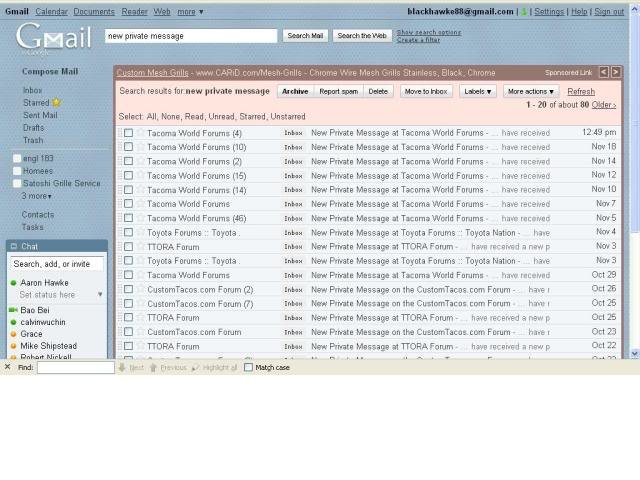The image size is (640, 480).
Task: Star the 12:49 pm Tacoma World Forums message
Action: pos(141,132)
